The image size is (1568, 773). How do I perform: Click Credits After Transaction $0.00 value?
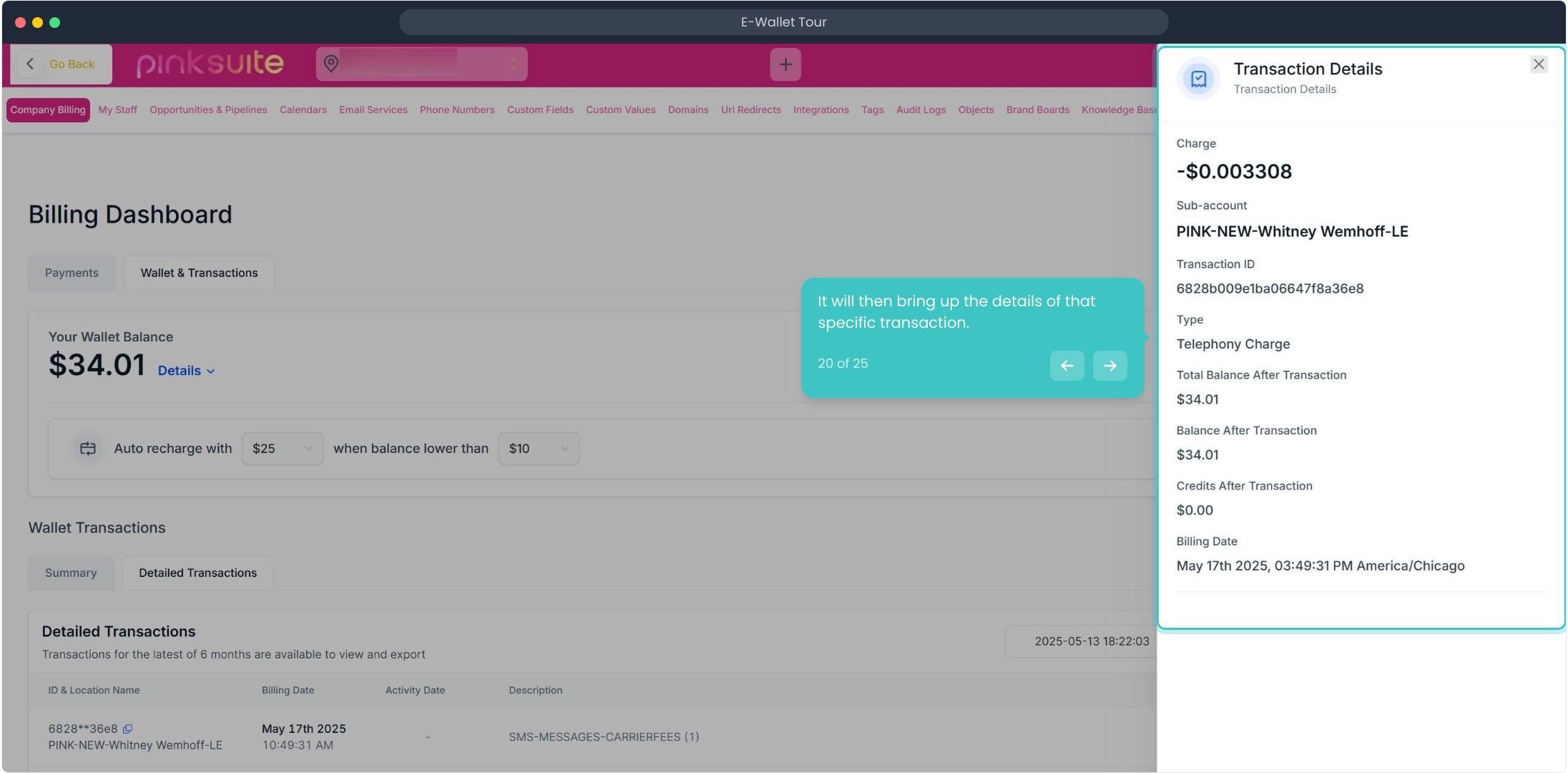[1195, 510]
